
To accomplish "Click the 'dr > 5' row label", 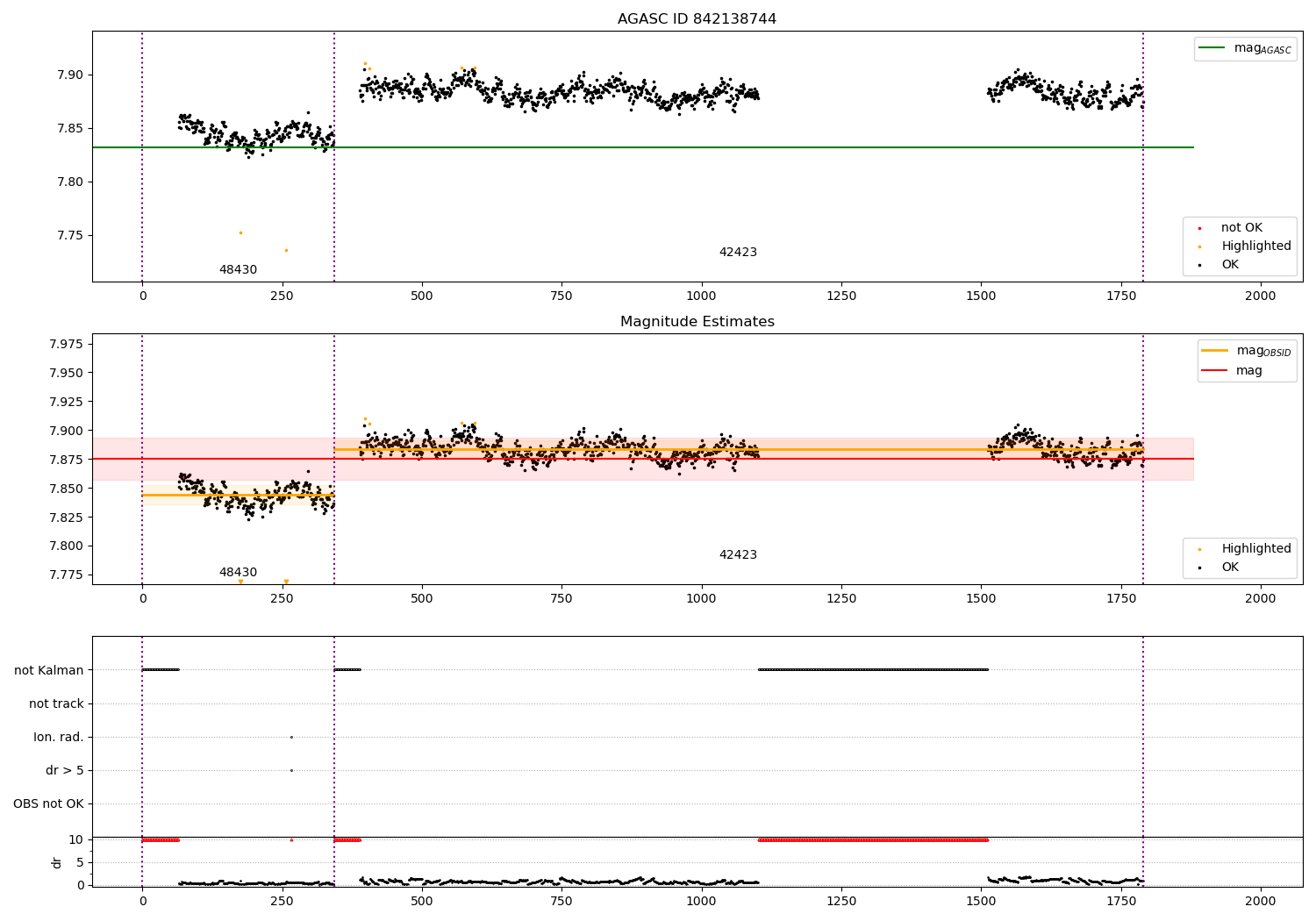I will (65, 771).
